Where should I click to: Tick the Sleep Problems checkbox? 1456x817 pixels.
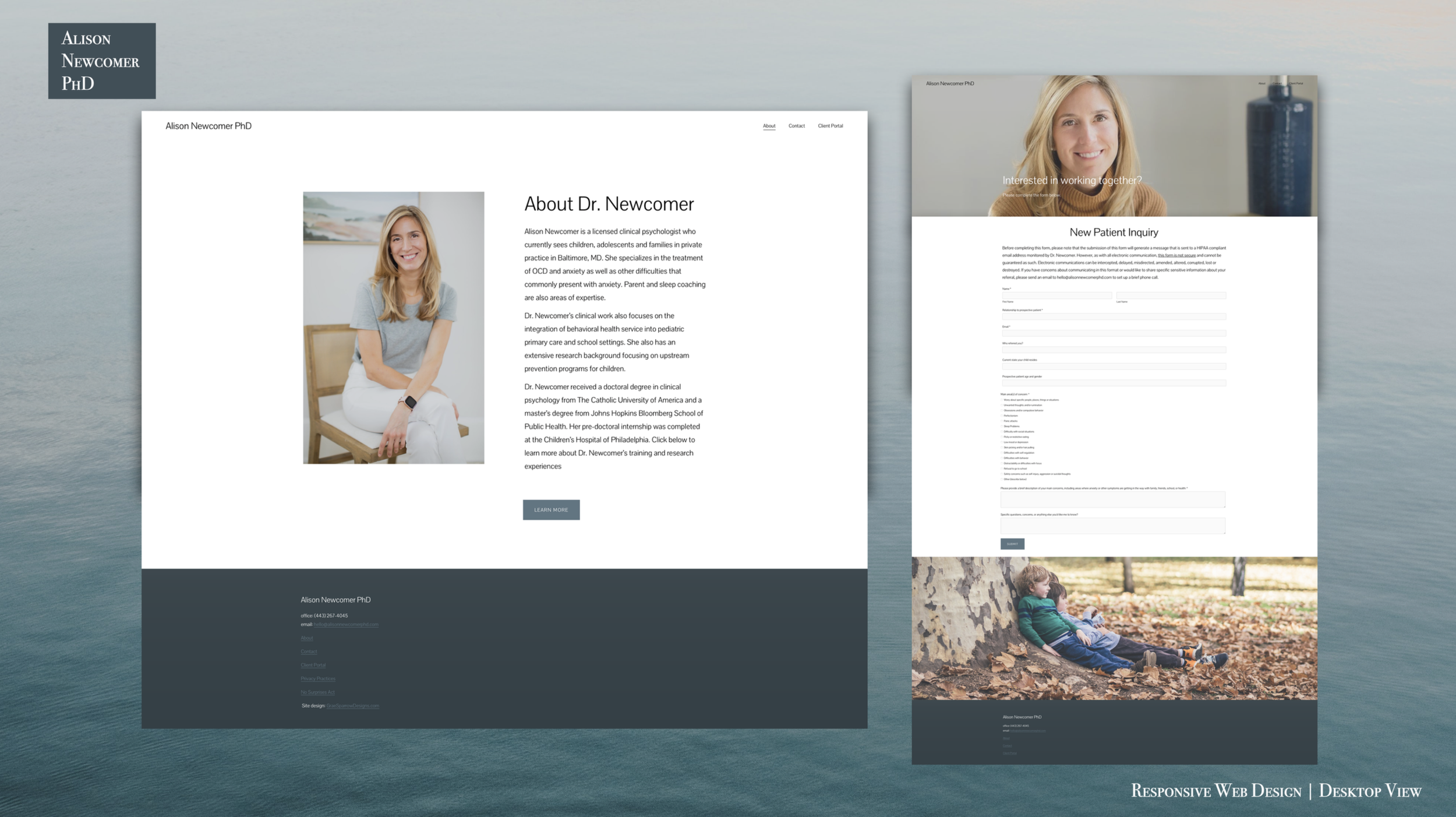[1002, 426]
